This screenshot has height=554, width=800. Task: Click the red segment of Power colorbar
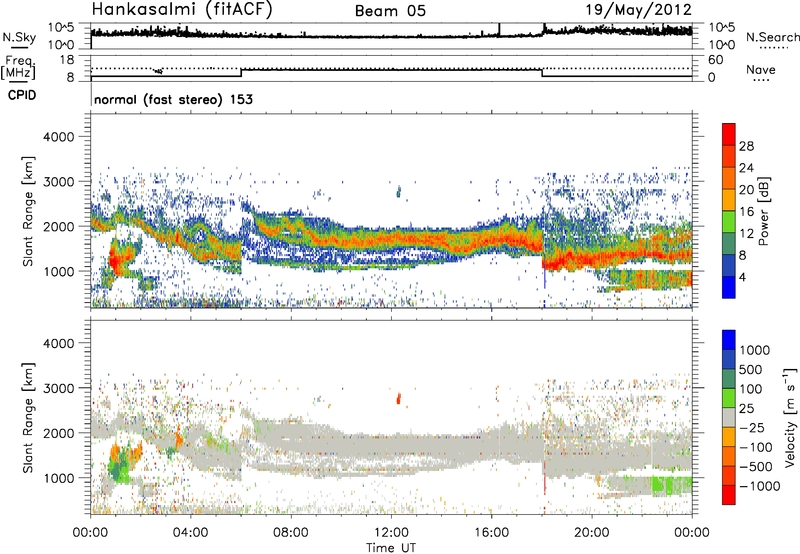[x=728, y=134]
